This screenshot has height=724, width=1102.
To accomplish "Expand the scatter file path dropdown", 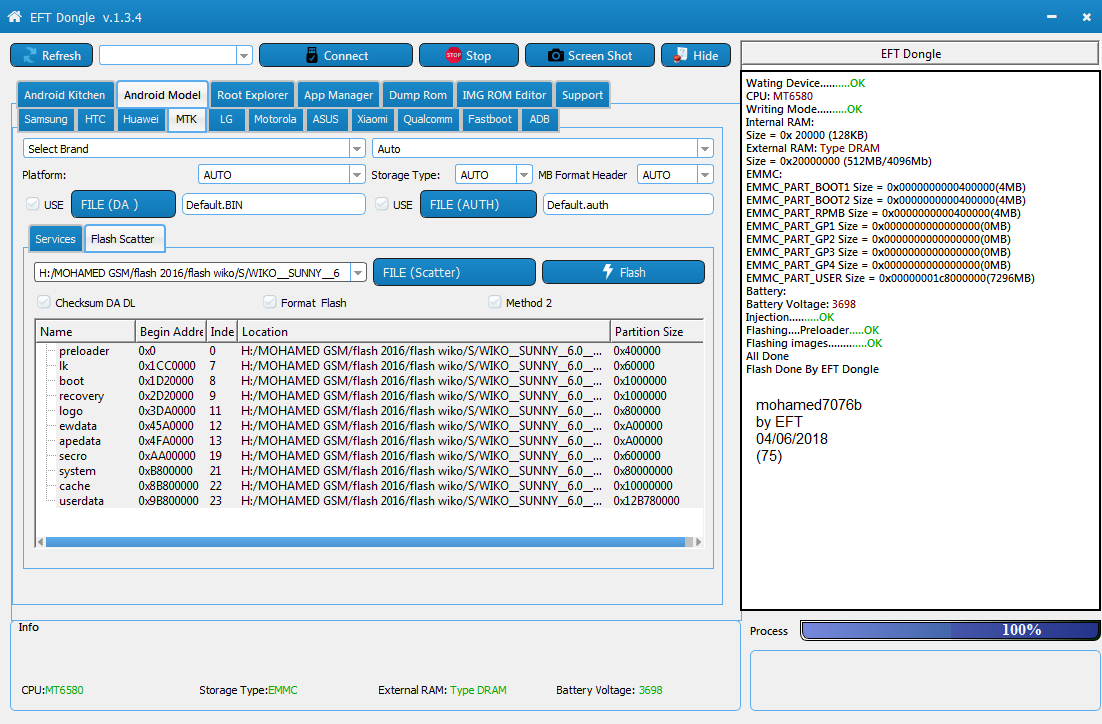I will 358,272.
